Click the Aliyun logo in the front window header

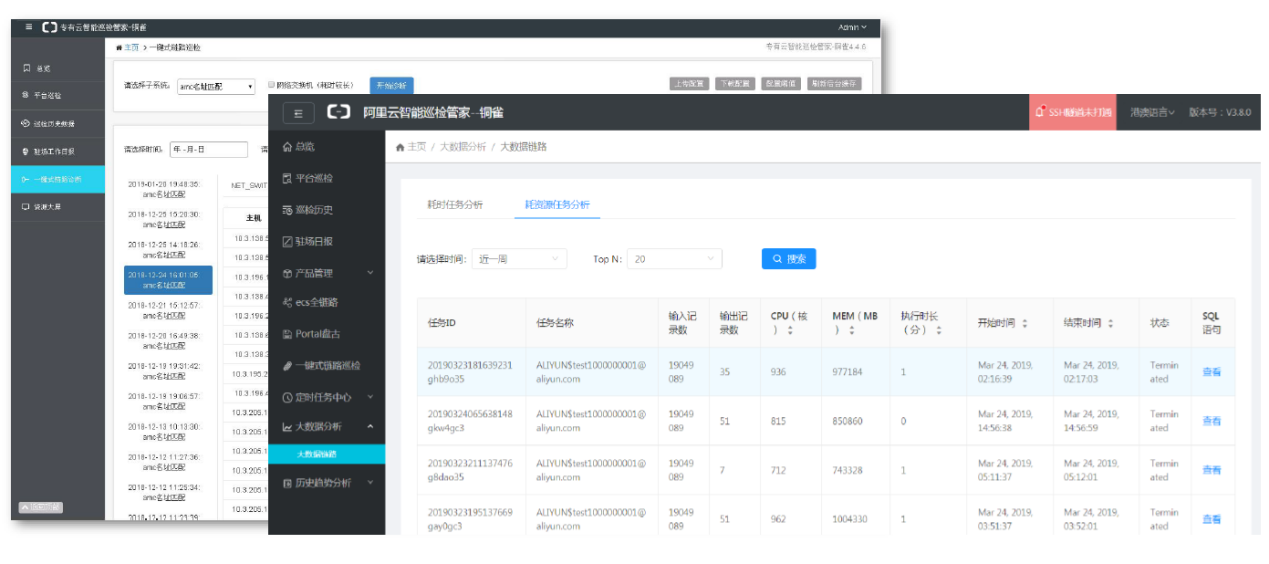[339, 113]
